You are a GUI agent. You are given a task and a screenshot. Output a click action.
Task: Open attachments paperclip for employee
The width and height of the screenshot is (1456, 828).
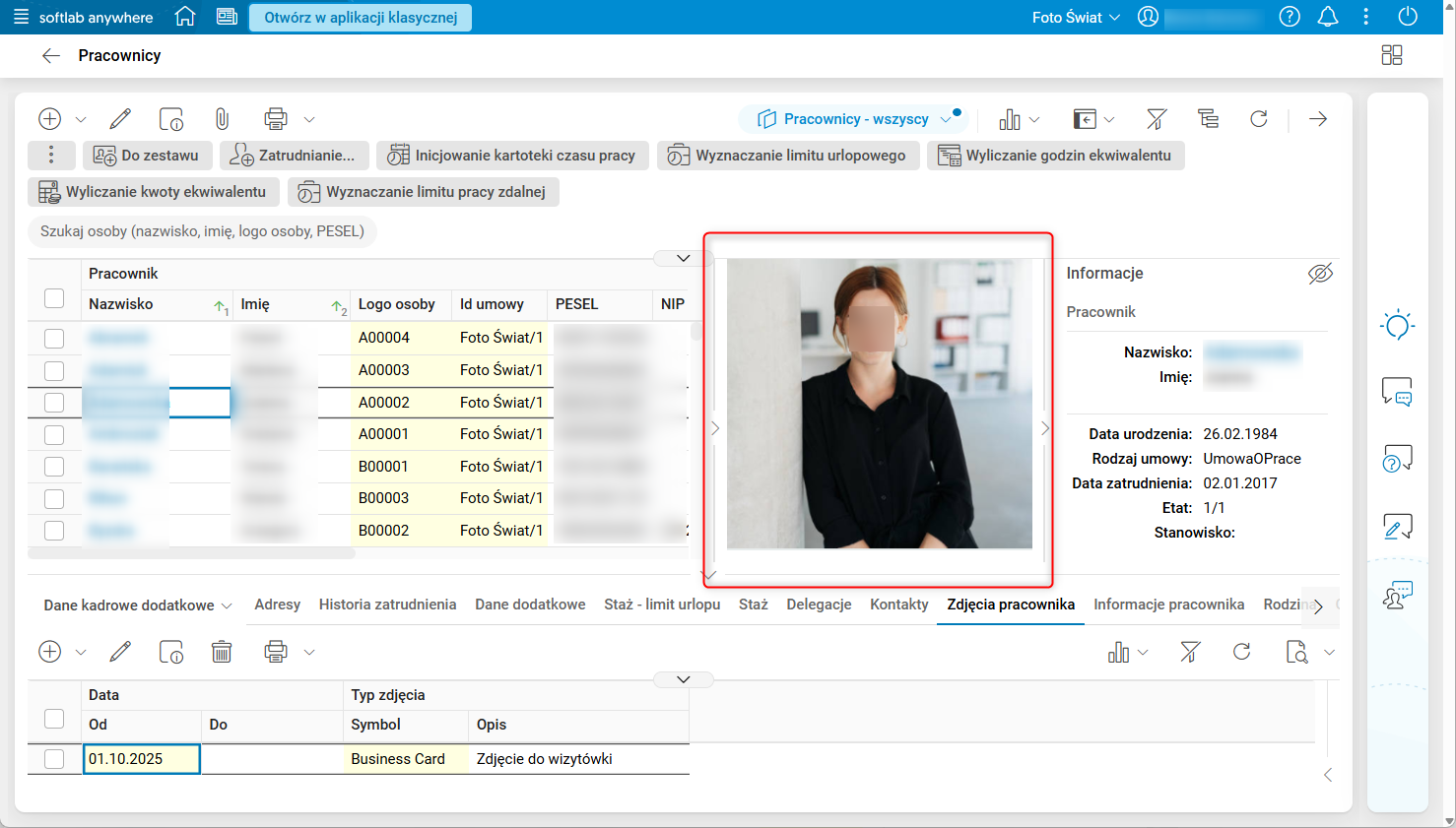pyautogui.click(x=222, y=119)
